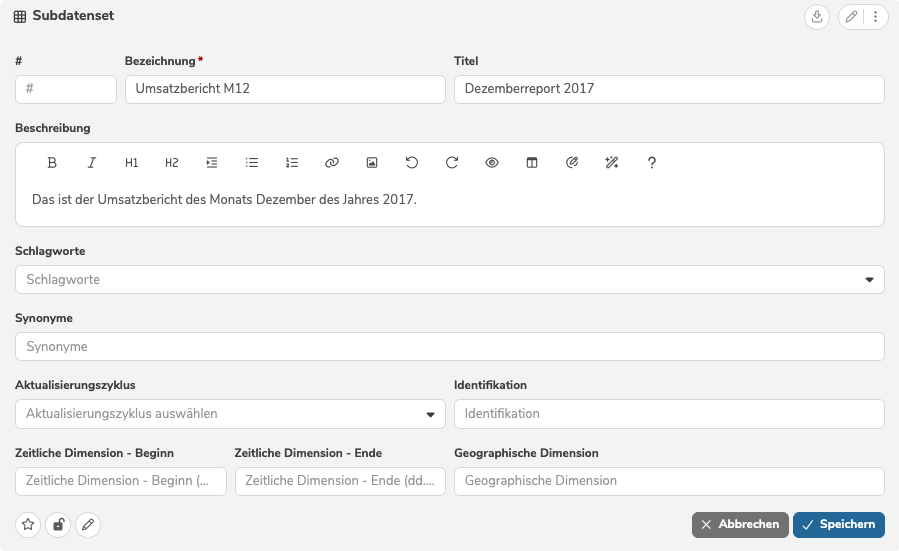The image size is (899, 551).
Task: Click the Abbrechen button
Action: (x=739, y=525)
